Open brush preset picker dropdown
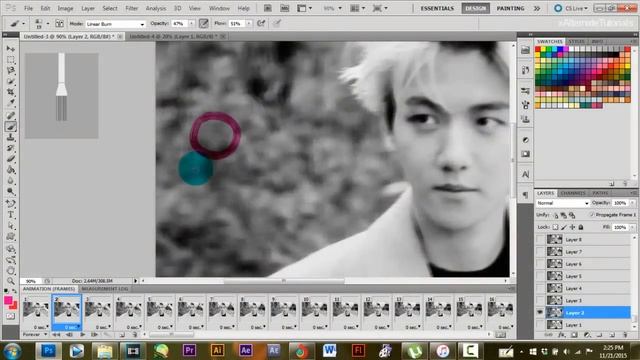Image resolution: width=640 pixels, height=360 pixels. pos(41,24)
